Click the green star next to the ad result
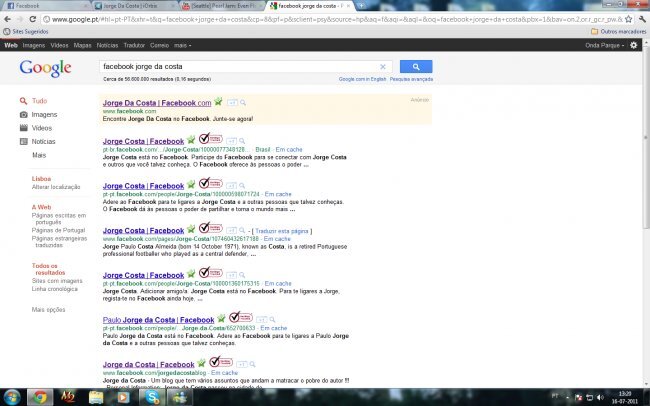Viewport: 650px width, 406px height. tap(218, 102)
